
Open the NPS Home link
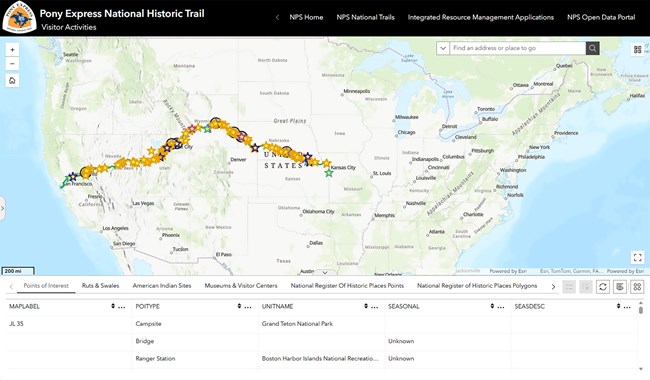[x=306, y=17]
